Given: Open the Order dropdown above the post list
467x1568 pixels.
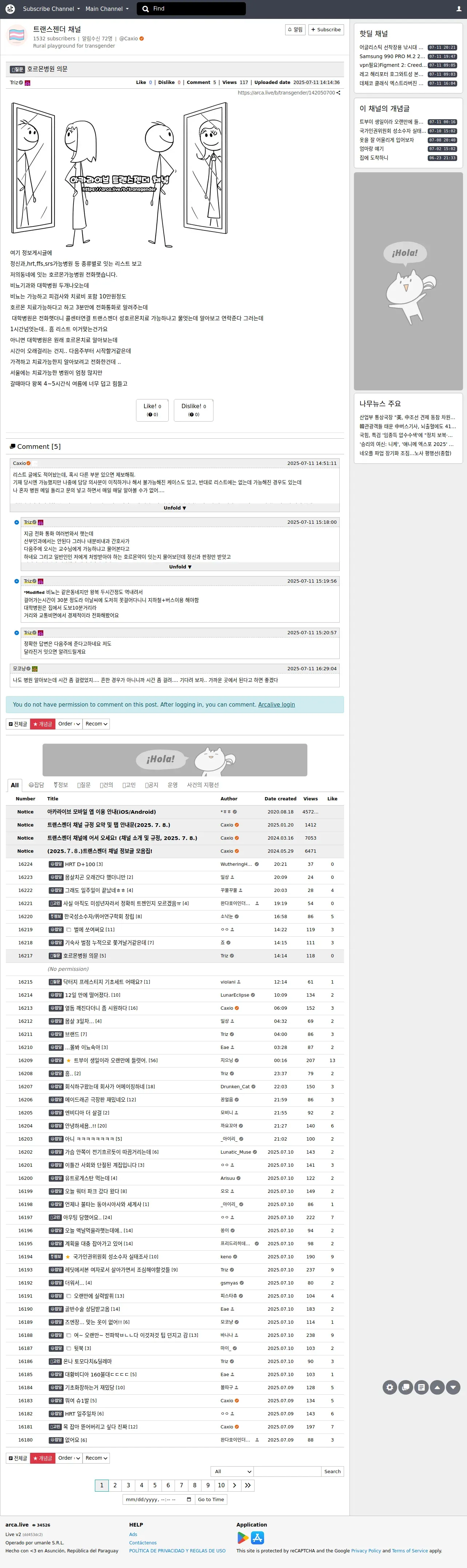Looking at the screenshot, I should (x=69, y=724).
